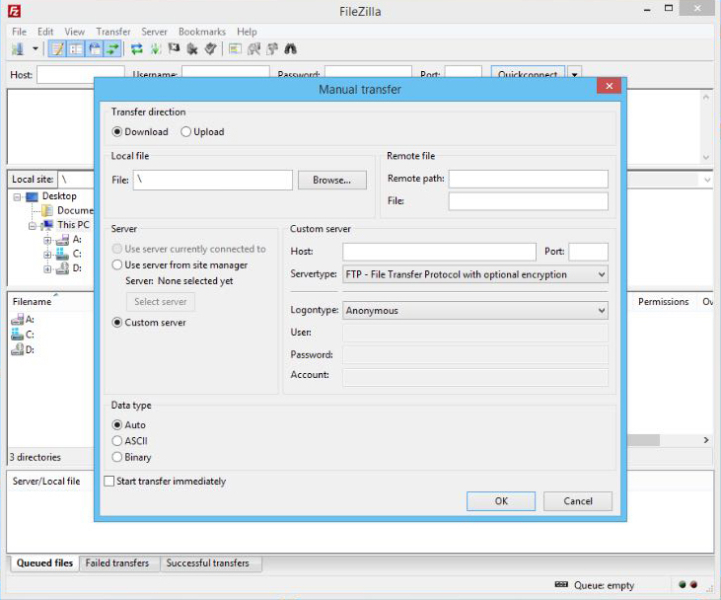This screenshot has height=600, width=721.
Task: Select Binary data type
Action: pyautogui.click(x=117, y=457)
